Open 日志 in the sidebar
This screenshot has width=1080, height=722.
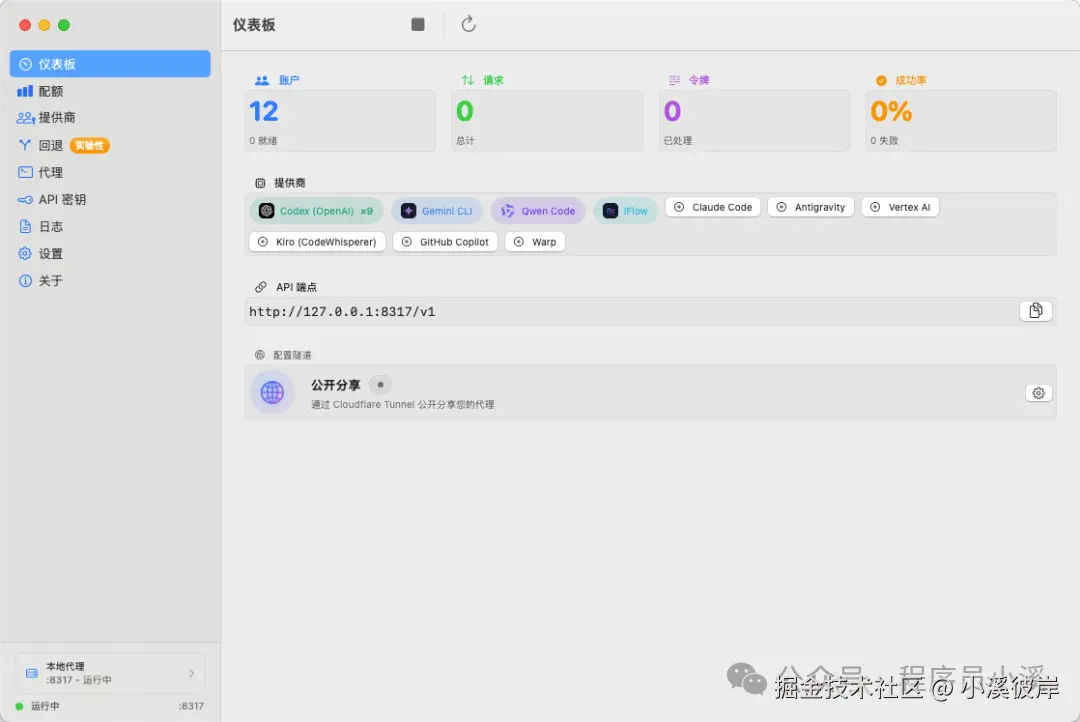click(110, 227)
